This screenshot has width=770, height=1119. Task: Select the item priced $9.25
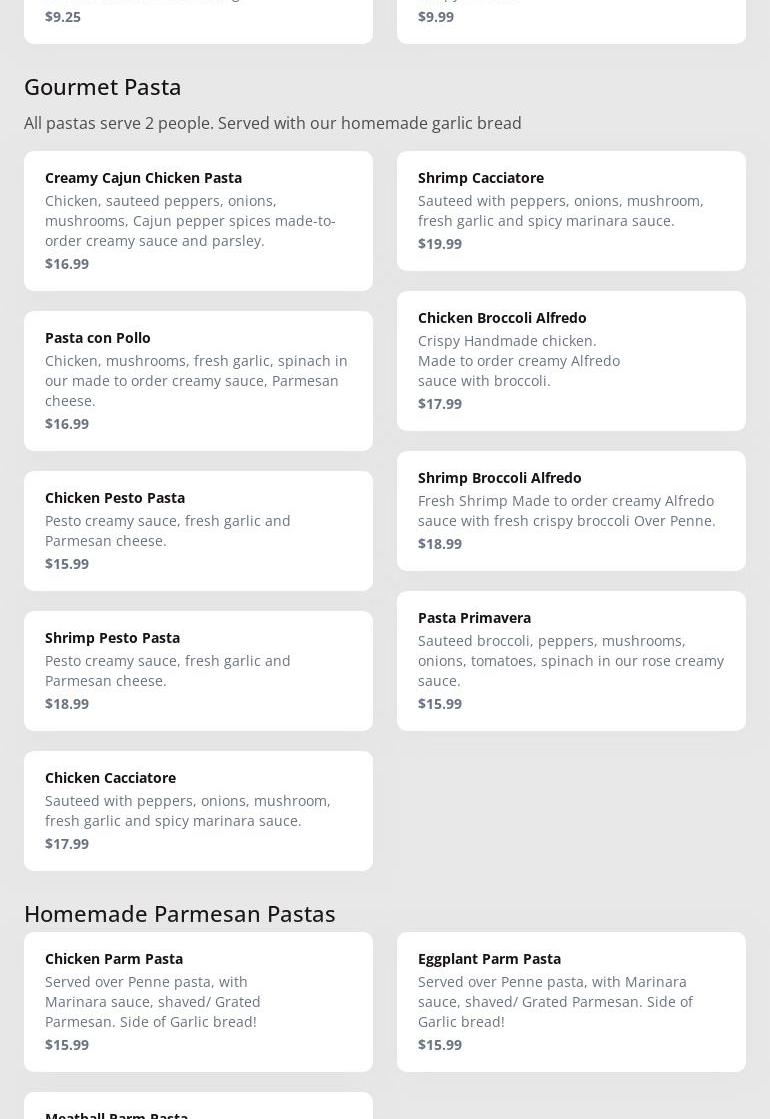point(198,18)
